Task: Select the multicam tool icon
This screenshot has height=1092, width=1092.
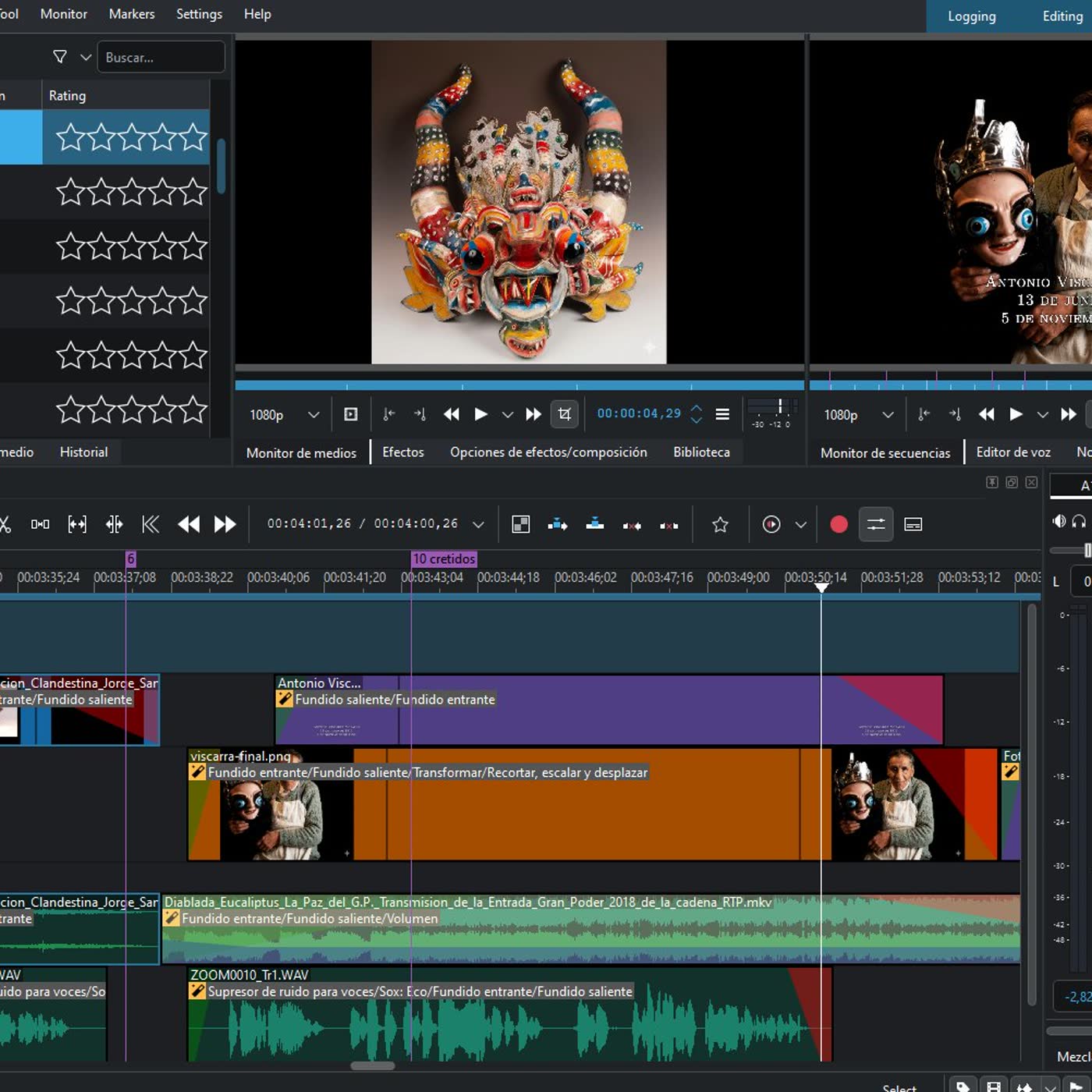Action: pyautogui.click(x=151, y=524)
